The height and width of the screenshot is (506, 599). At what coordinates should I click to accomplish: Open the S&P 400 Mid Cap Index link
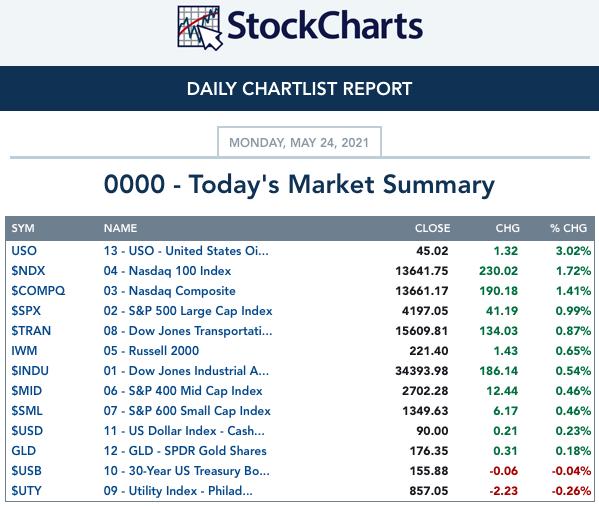(x=183, y=391)
